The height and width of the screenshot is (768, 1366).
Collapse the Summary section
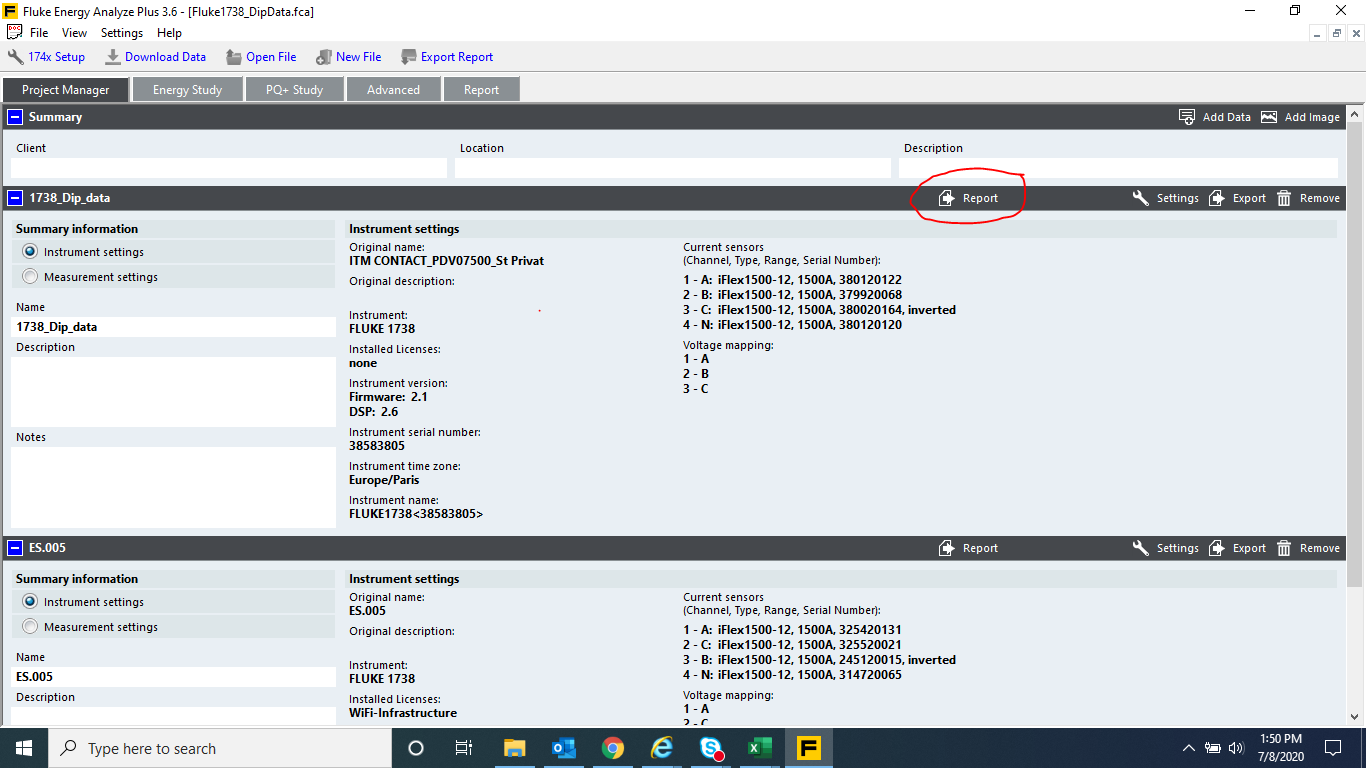(x=15, y=117)
